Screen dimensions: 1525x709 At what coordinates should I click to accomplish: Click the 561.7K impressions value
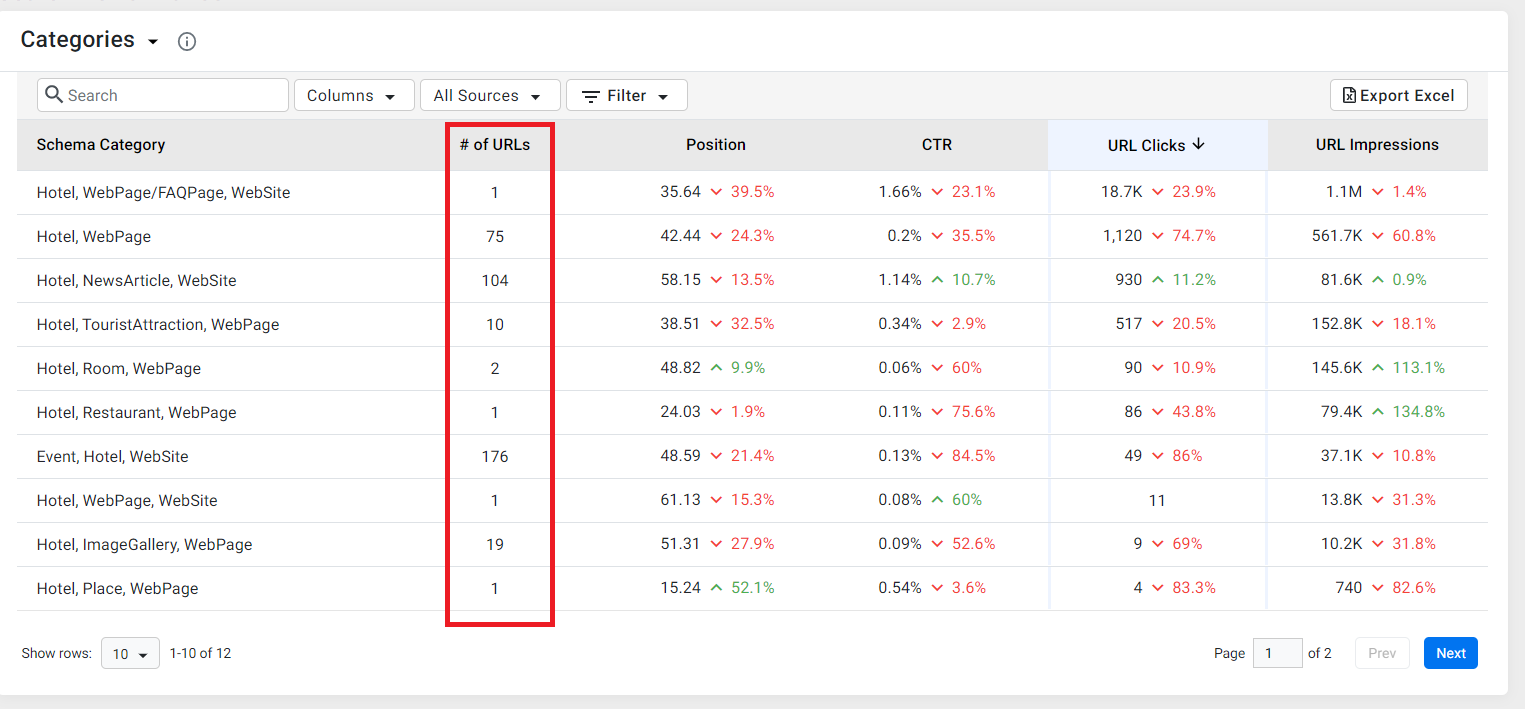click(1337, 236)
